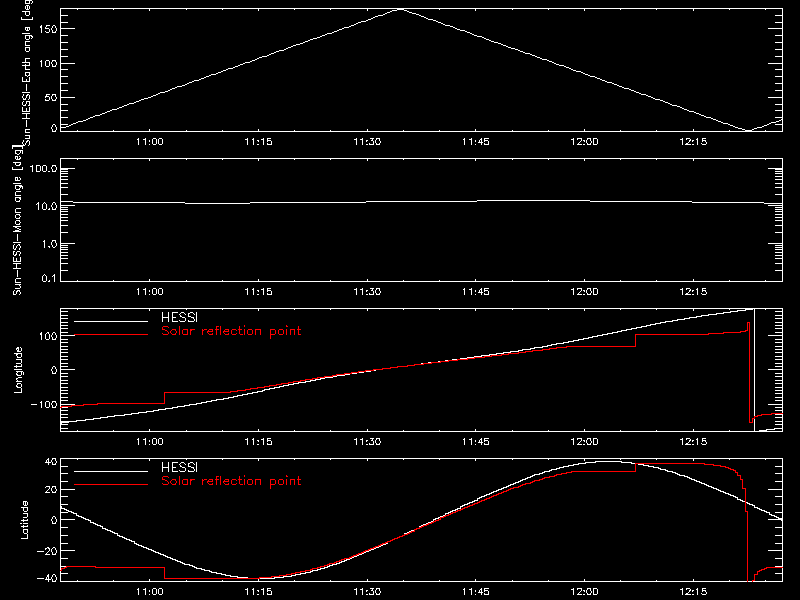Click 12:00 tick under Moon angle plot

tap(584, 292)
